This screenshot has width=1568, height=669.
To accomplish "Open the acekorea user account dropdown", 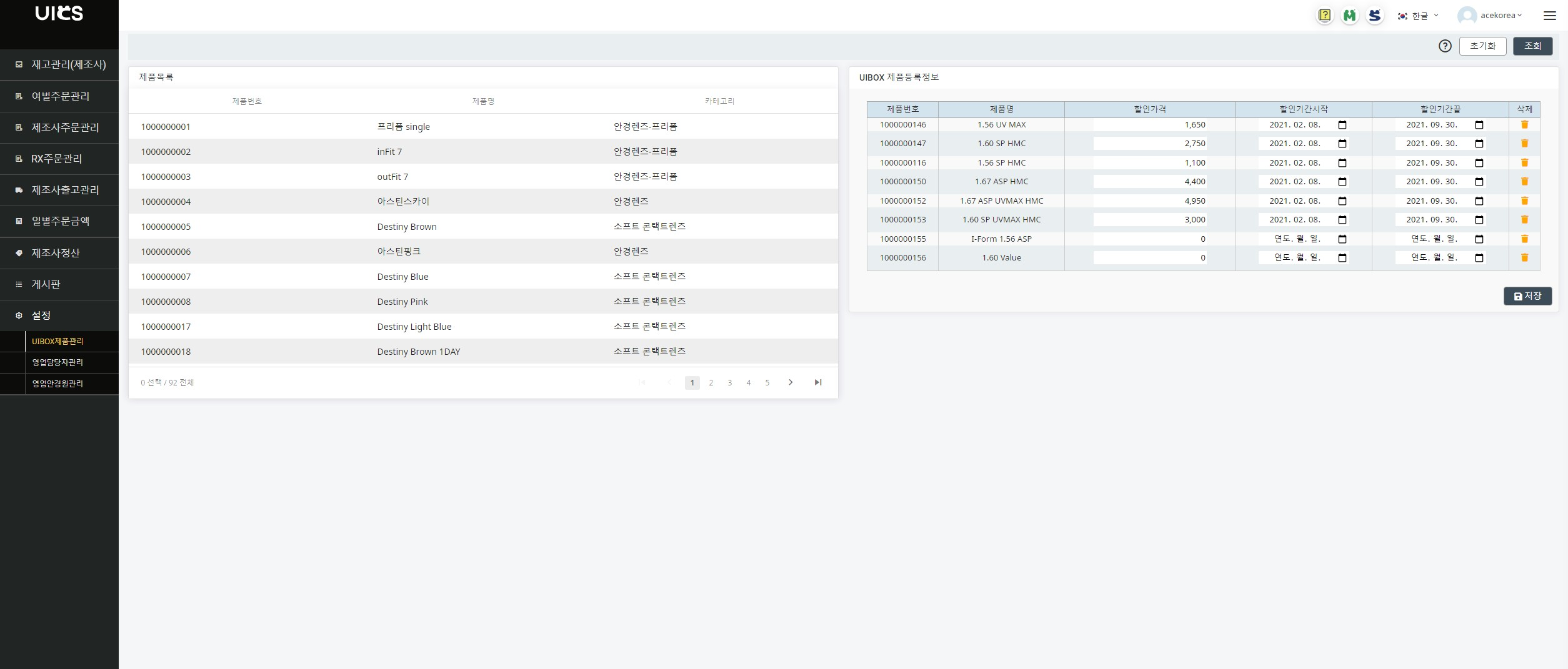I will pyautogui.click(x=1491, y=16).
